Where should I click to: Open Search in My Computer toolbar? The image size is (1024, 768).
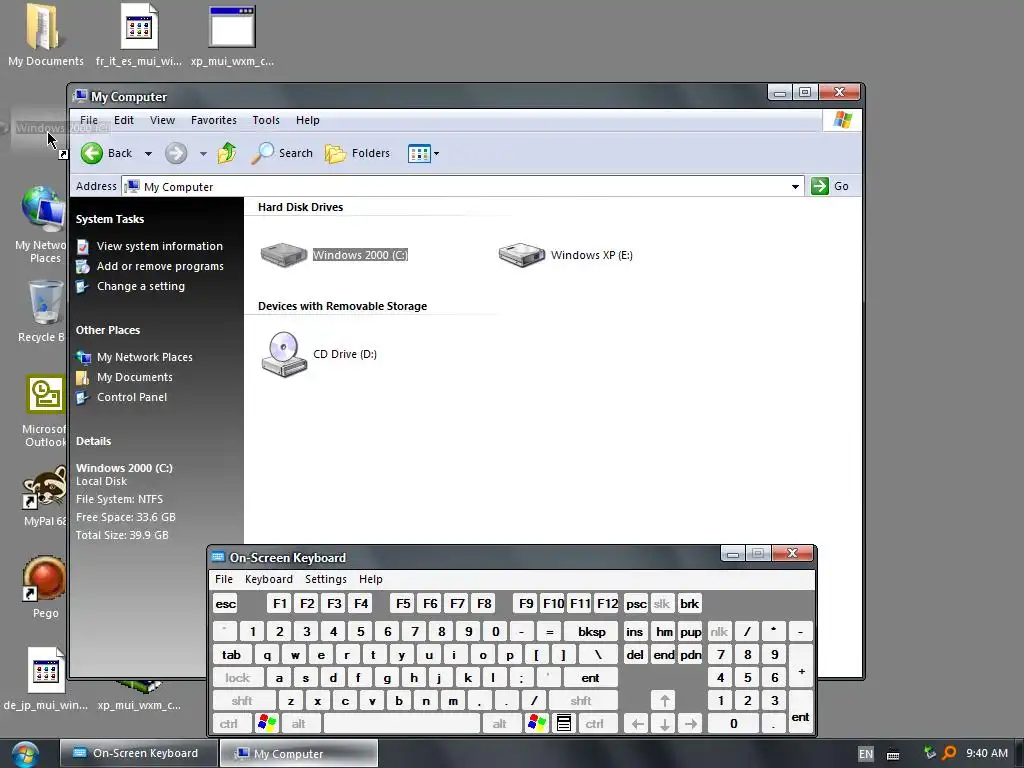[x=282, y=153]
